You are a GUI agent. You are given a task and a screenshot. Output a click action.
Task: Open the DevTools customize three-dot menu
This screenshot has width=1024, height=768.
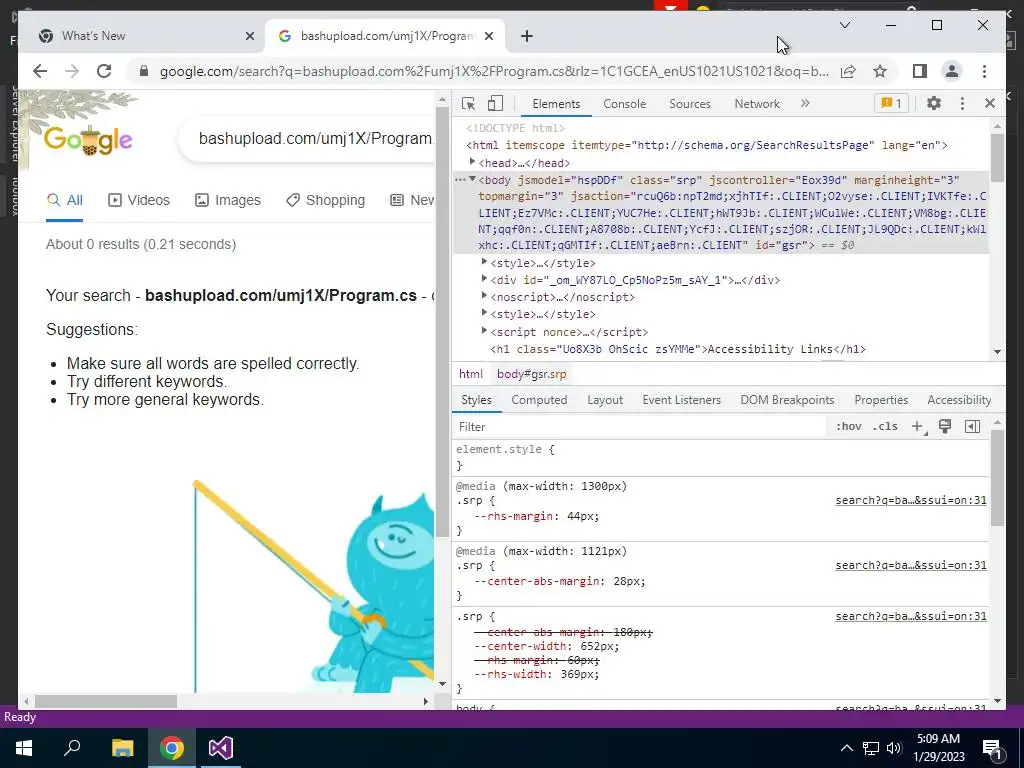pyautogui.click(x=962, y=103)
